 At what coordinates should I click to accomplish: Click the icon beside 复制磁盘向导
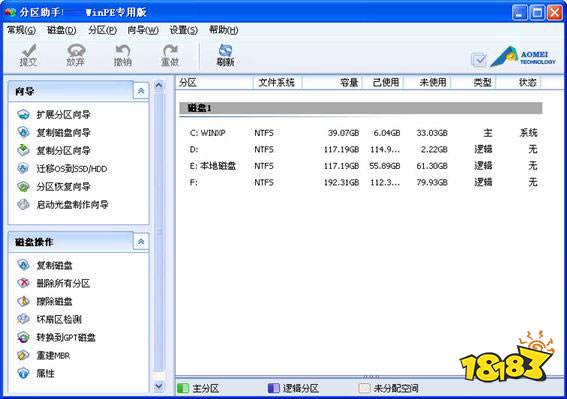coord(24,132)
